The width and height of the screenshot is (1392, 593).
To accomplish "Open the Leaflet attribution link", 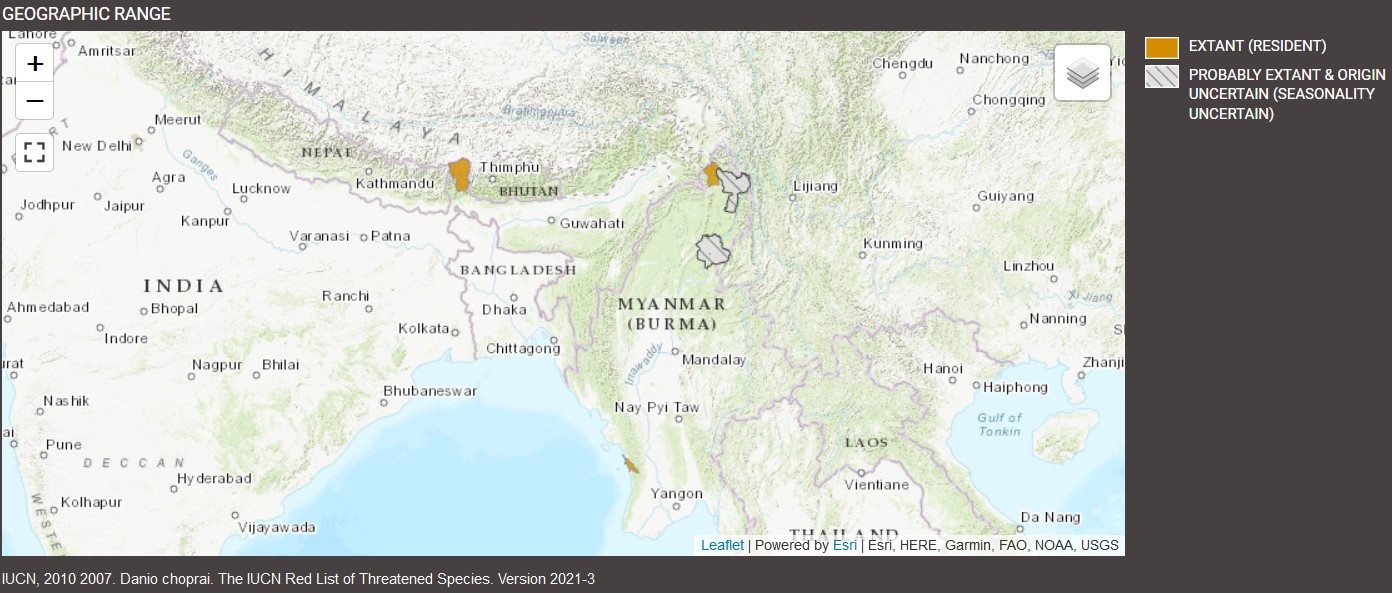I will click(722, 545).
